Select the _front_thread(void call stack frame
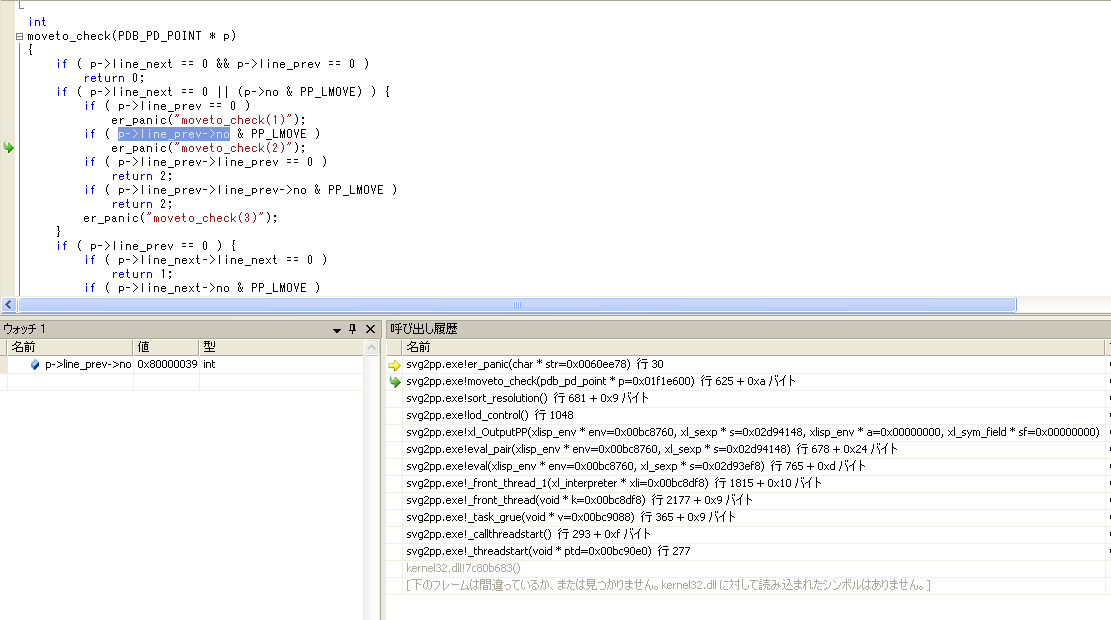 [579, 500]
